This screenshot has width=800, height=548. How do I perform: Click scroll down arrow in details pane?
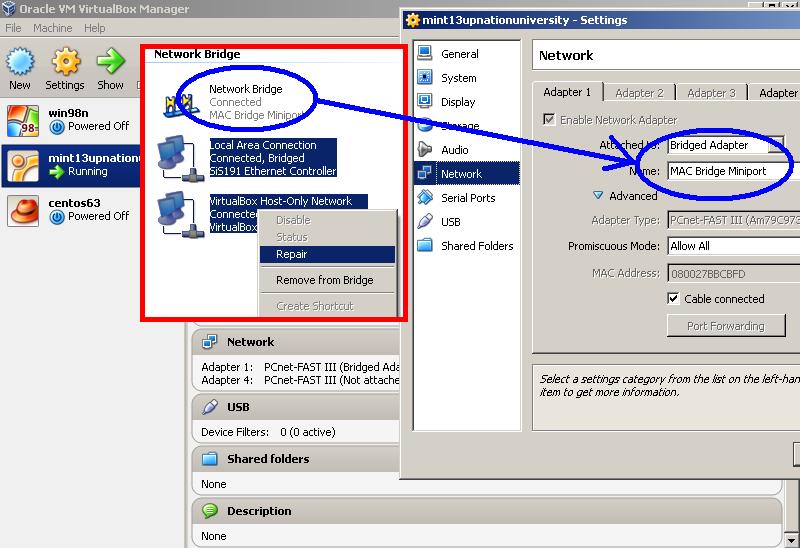click(791, 539)
